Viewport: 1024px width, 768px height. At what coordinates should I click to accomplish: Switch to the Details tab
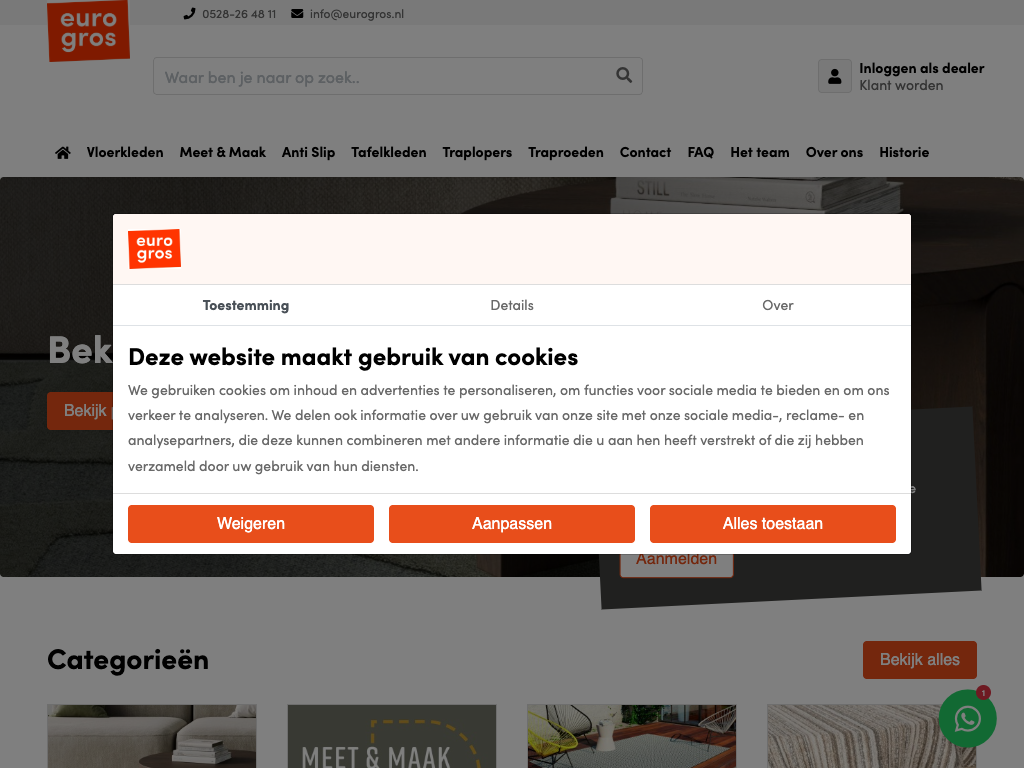(512, 305)
